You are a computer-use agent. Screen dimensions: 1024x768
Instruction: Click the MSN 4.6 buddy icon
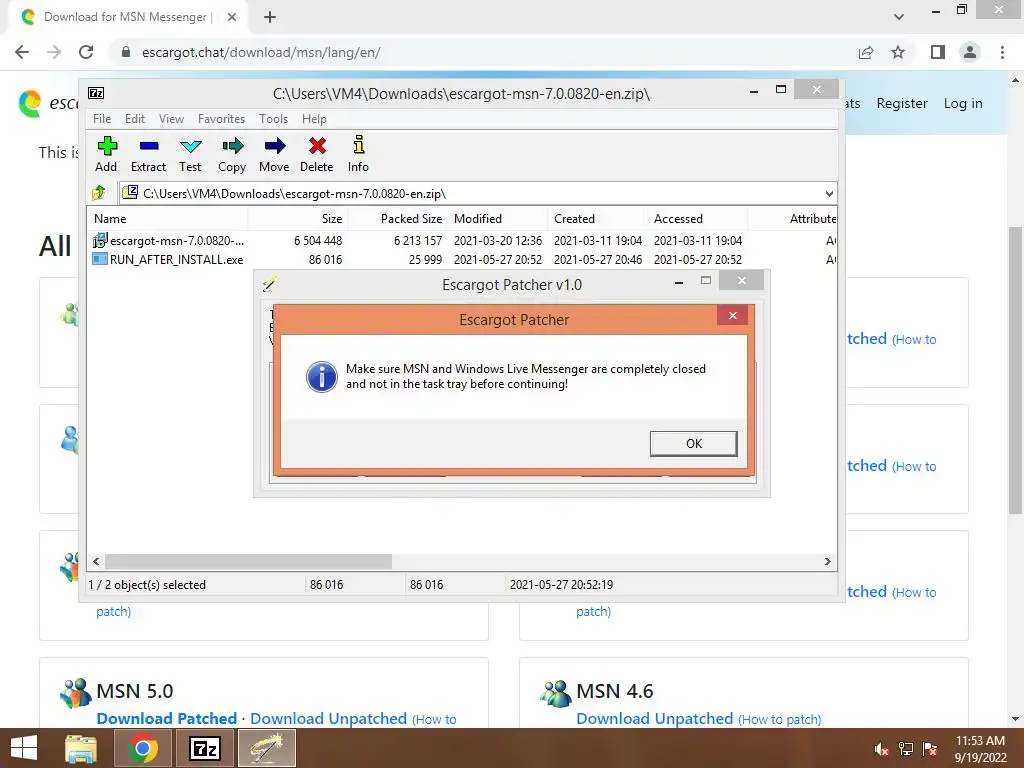point(556,693)
